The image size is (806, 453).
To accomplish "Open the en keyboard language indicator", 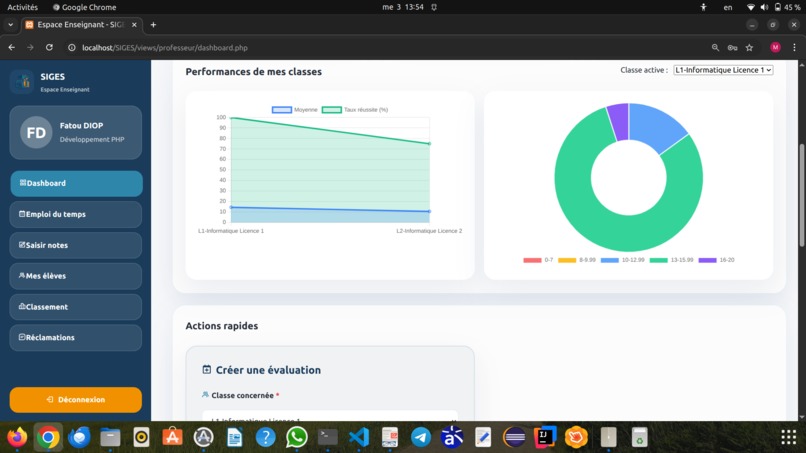I will (728, 7).
